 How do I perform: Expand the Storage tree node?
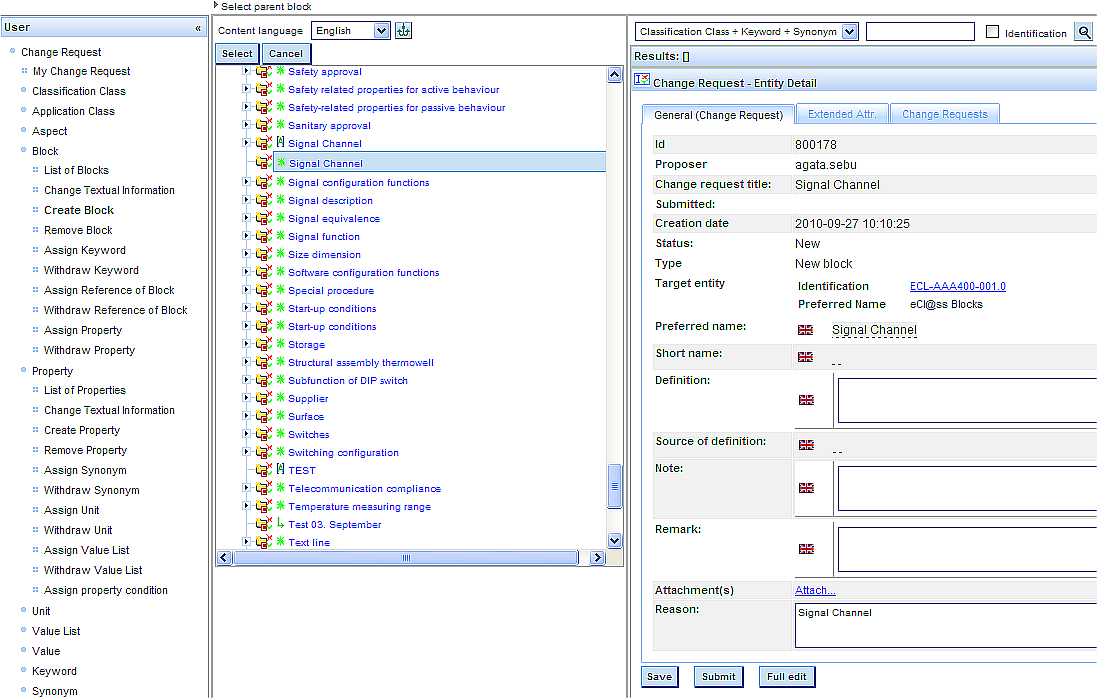(247, 344)
